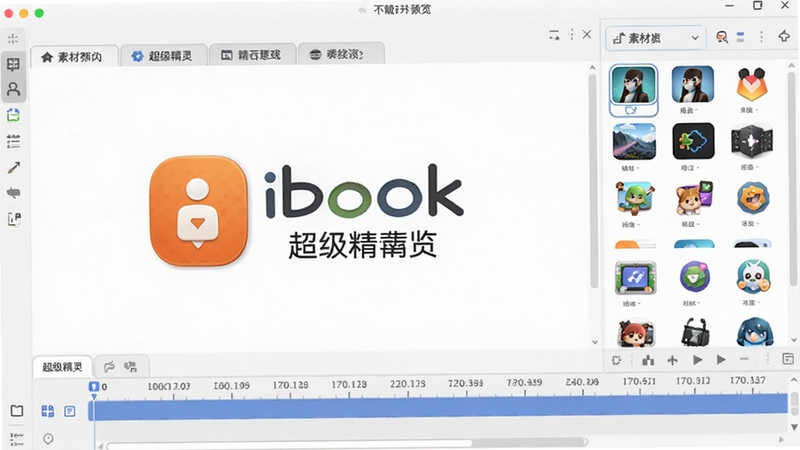Image resolution: width=800 pixels, height=450 pixels.
Task: Select the blue-haired character thumbnail
Action: click(755, 332)
